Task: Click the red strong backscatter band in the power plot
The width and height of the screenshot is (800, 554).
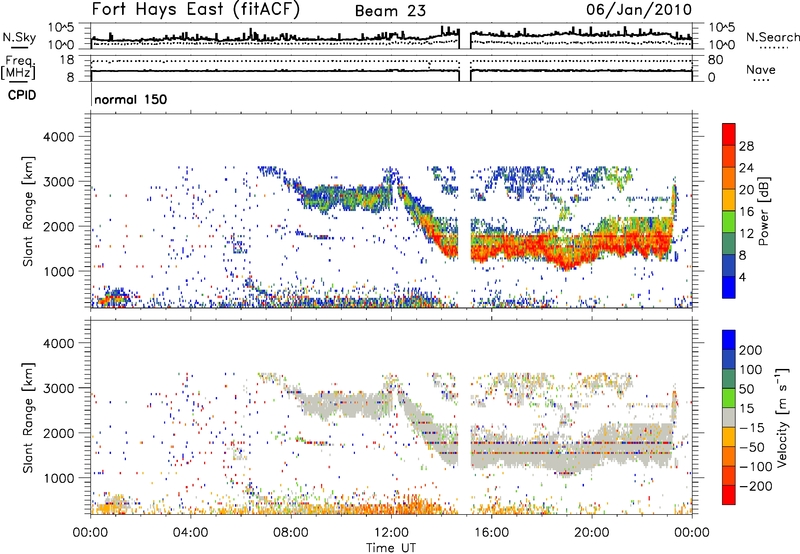Action: (x=571, y=246)
